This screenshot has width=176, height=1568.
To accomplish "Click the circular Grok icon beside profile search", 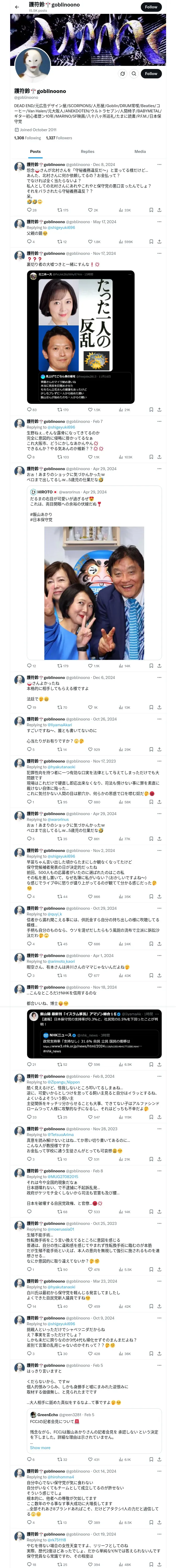I will [123, 74].
